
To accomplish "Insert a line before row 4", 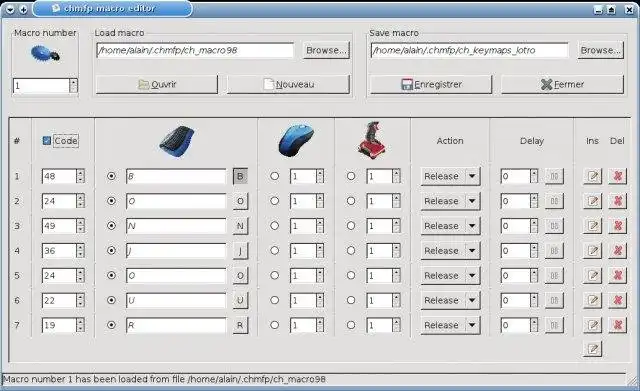I will (x=593, y=251).
